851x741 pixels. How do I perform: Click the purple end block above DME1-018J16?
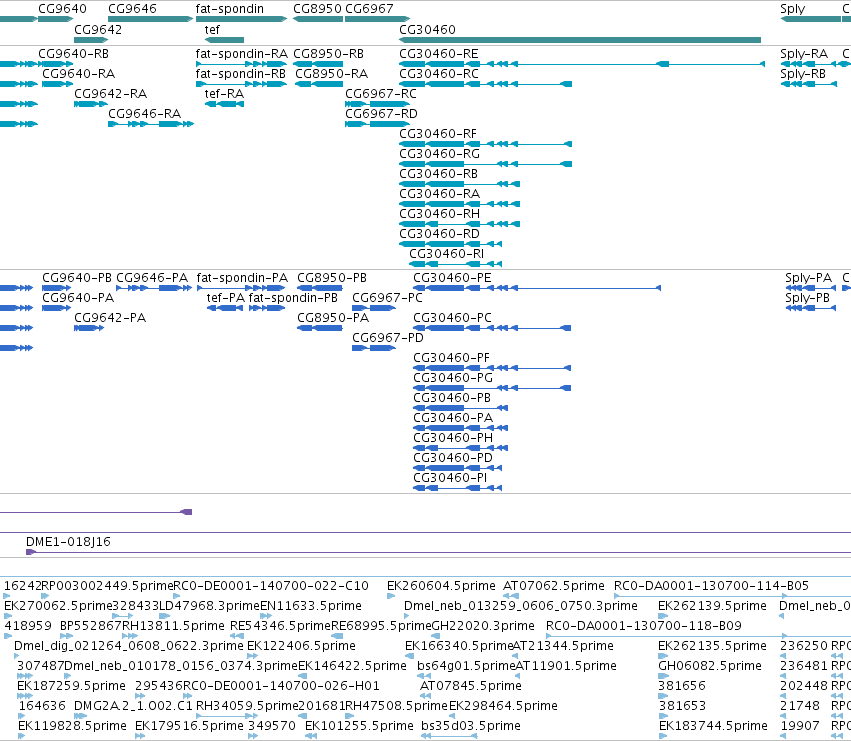(x=187, y=512)
